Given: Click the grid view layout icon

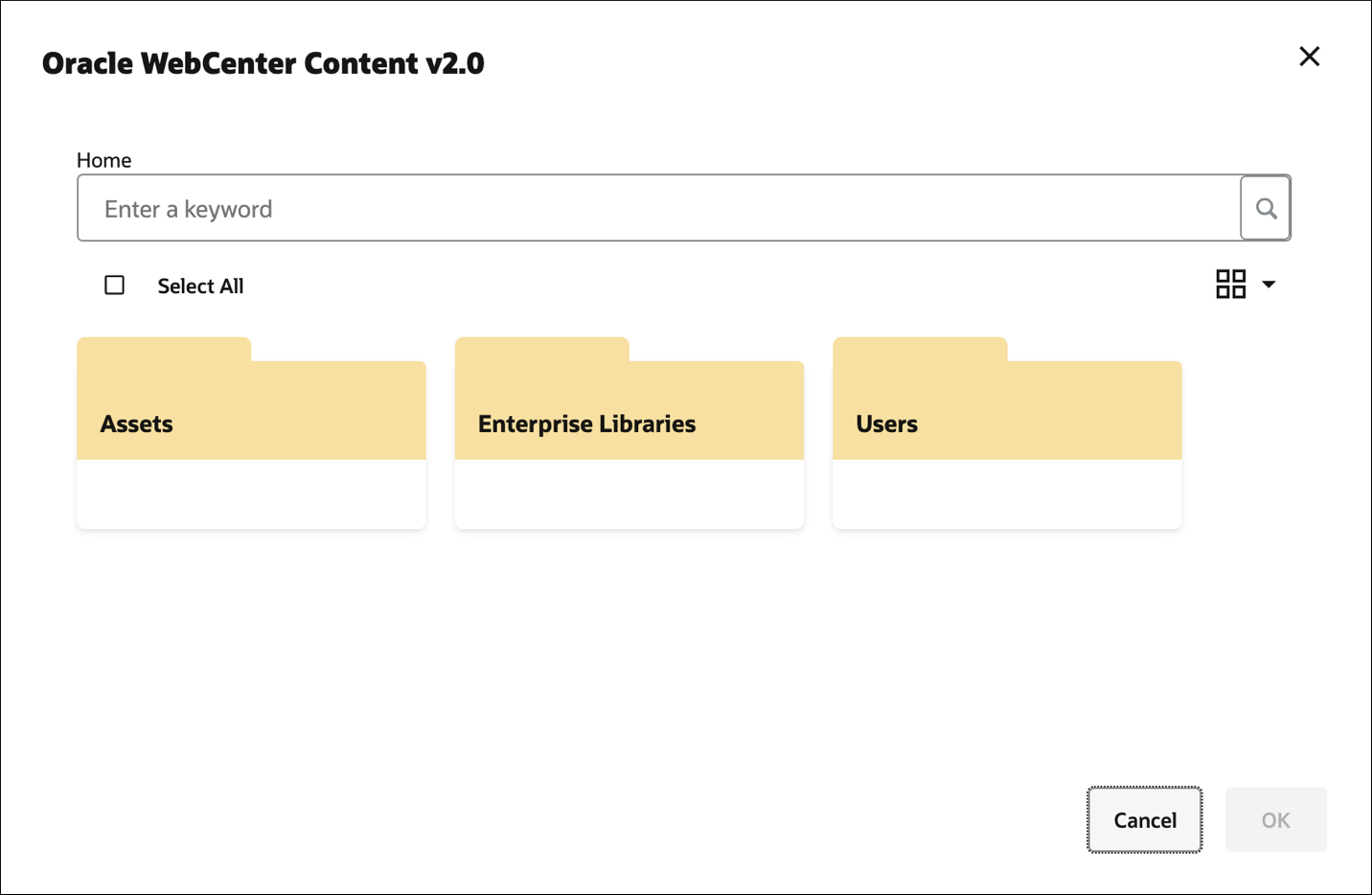Looking at the screenshot, I should (1230, 284).
